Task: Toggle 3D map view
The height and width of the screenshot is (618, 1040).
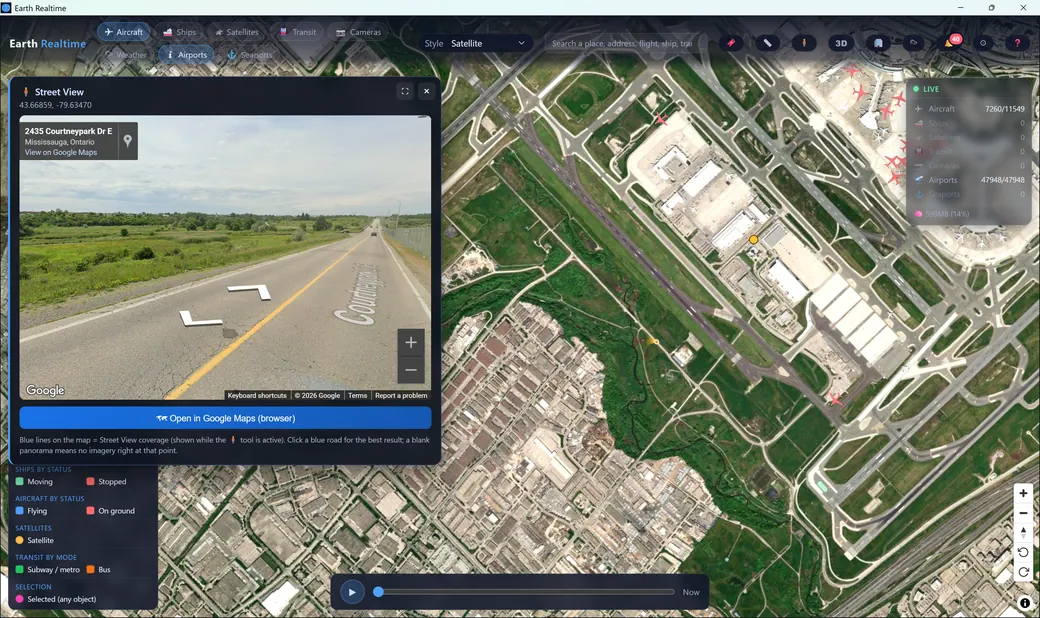Action: tap(841, 43)
